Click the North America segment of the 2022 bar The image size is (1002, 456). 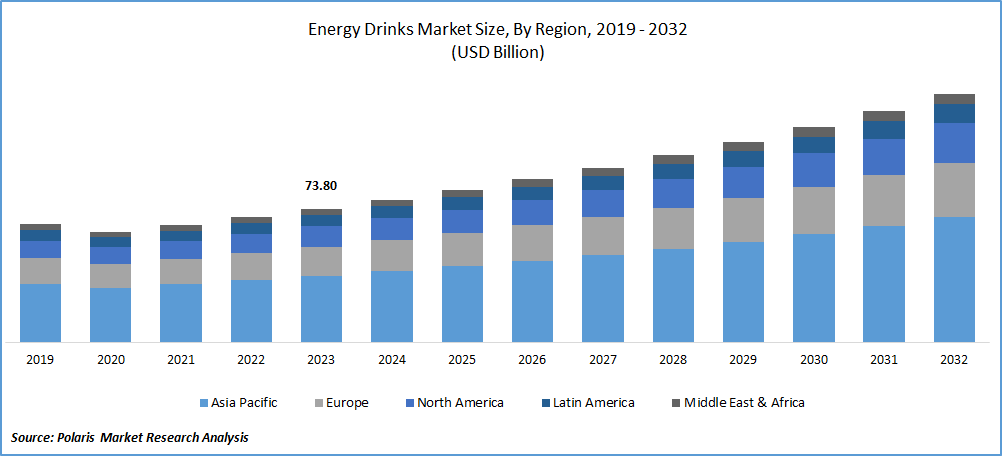(251, 243)
